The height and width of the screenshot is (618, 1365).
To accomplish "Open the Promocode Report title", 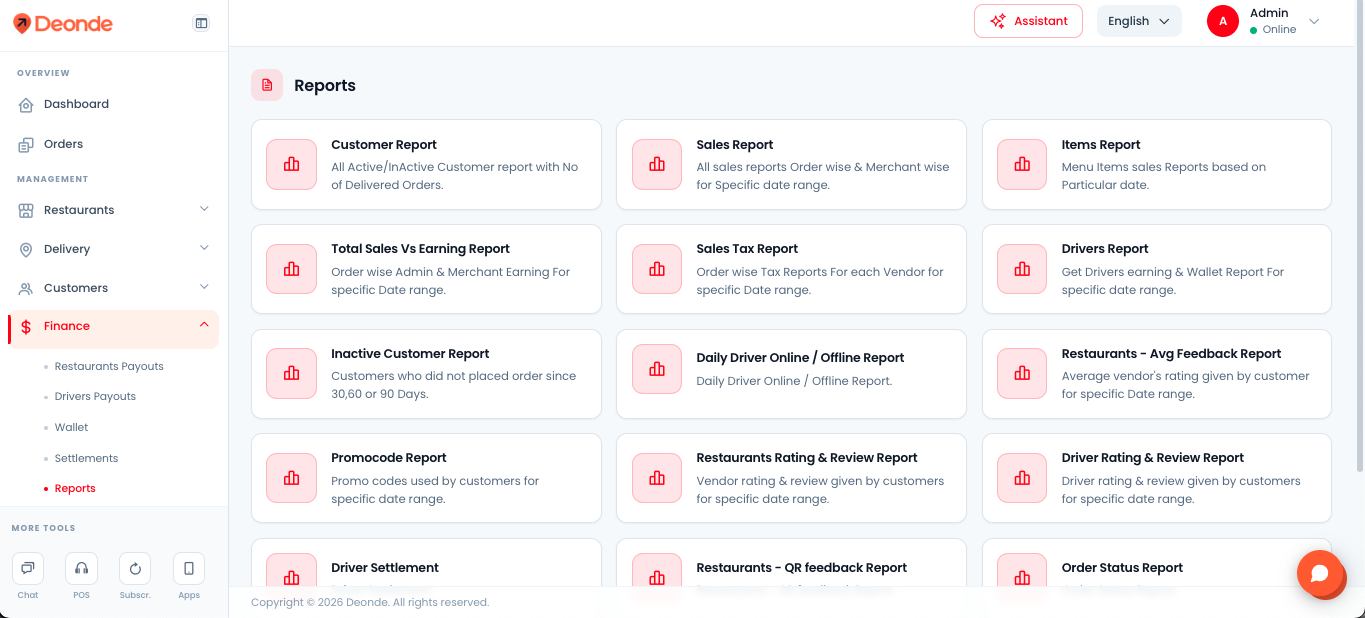I will point(389,458).
